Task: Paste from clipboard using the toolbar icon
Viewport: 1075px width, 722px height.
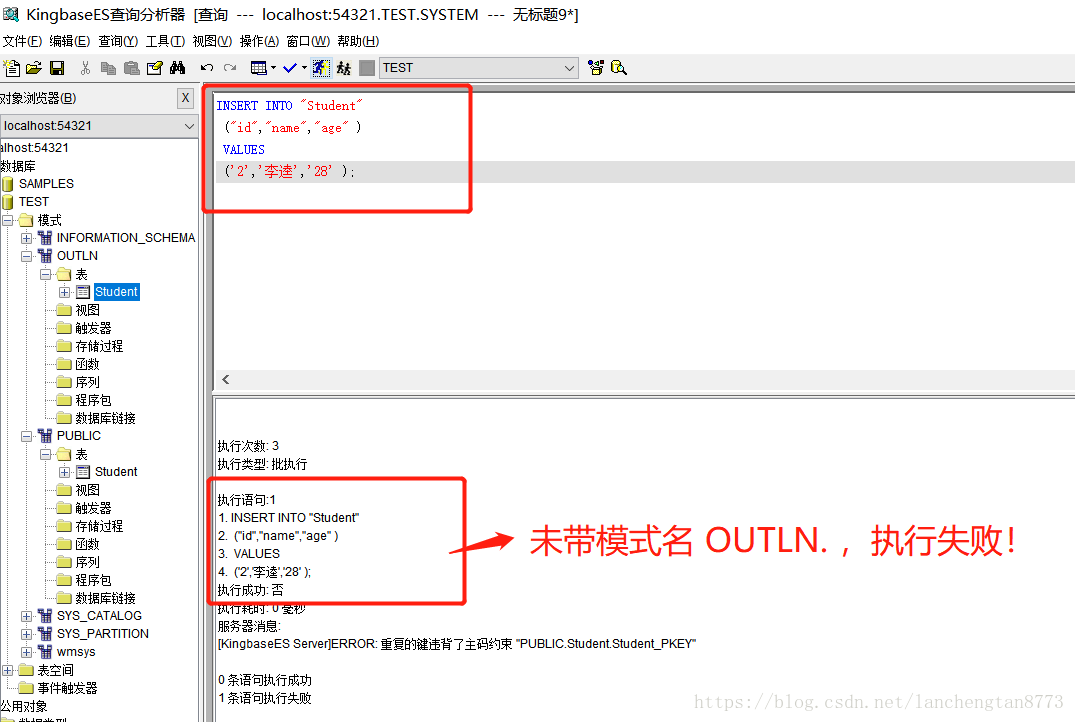Action: click(132, 68)
